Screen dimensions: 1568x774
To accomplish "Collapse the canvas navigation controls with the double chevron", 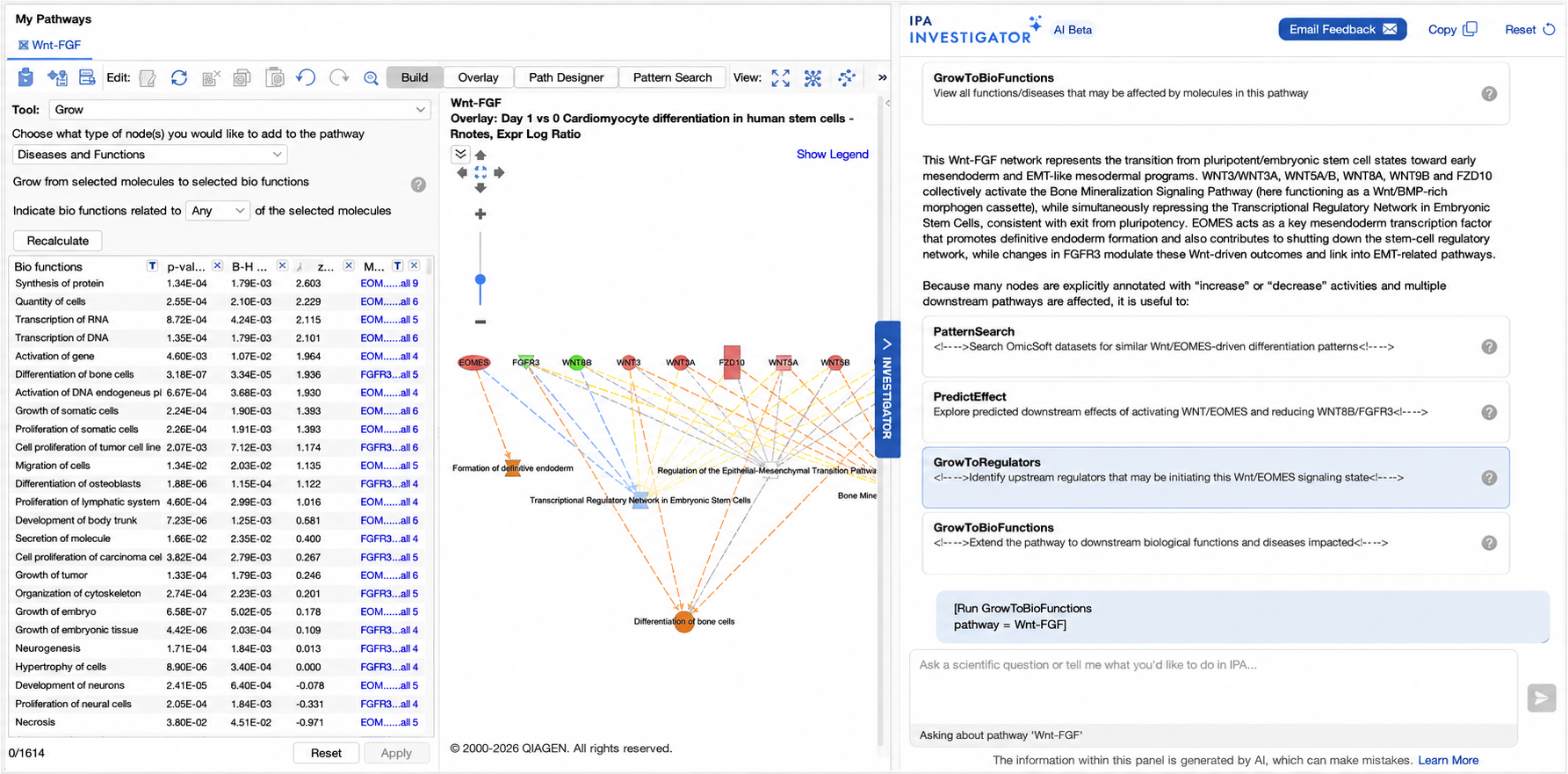I will click(x=460, y=154).
